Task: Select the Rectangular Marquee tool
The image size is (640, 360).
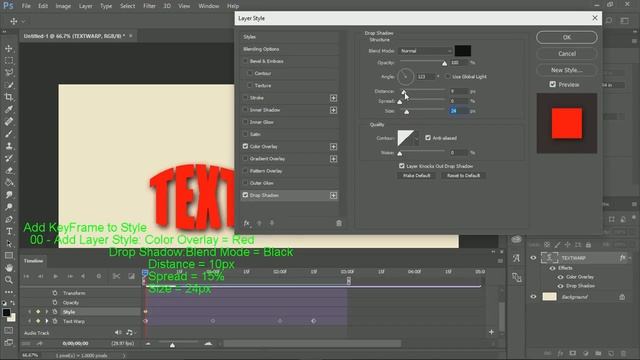Action: pos(9,60)
